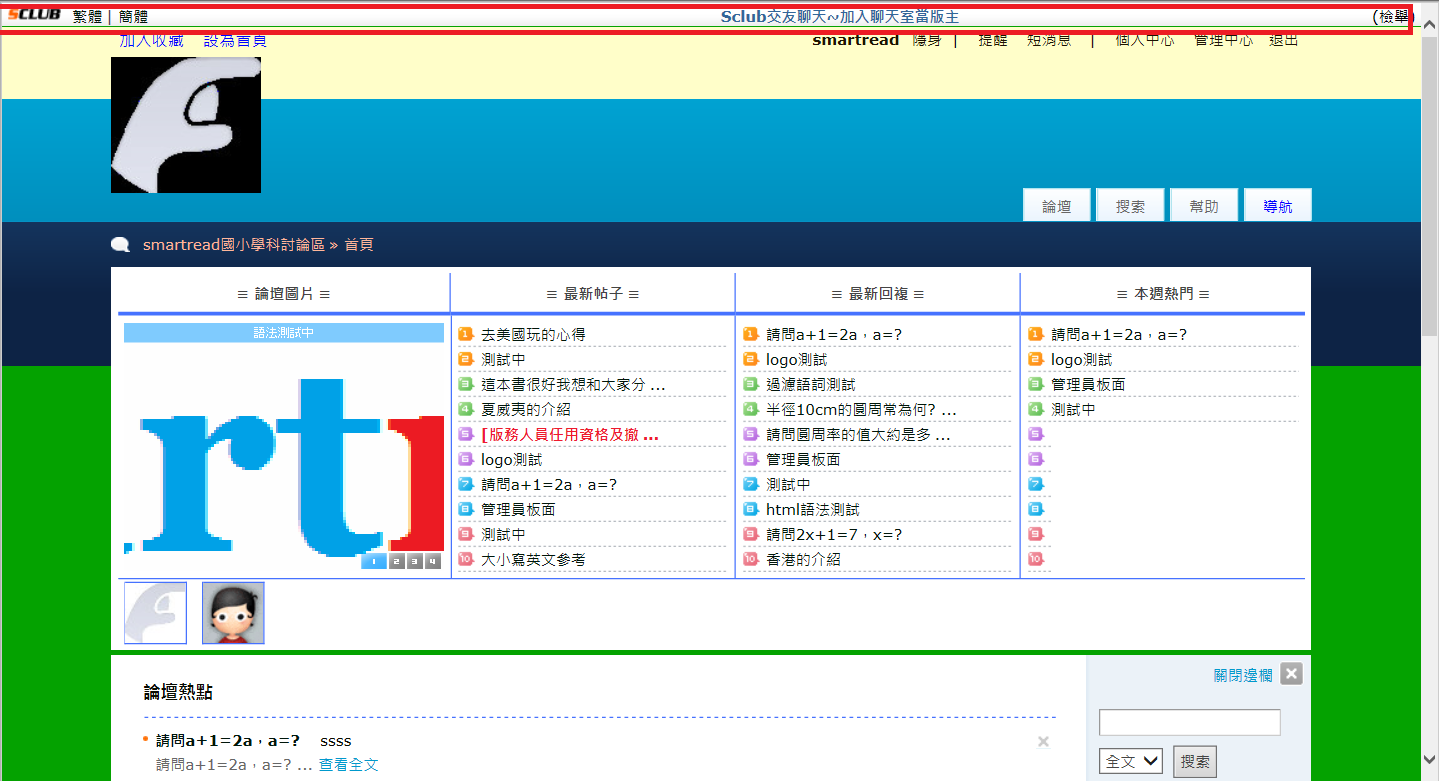The height and width of the screenshot is (781, 1439).
Task: Open the red 版務人員任用資格 post
Action: (569, 435)
